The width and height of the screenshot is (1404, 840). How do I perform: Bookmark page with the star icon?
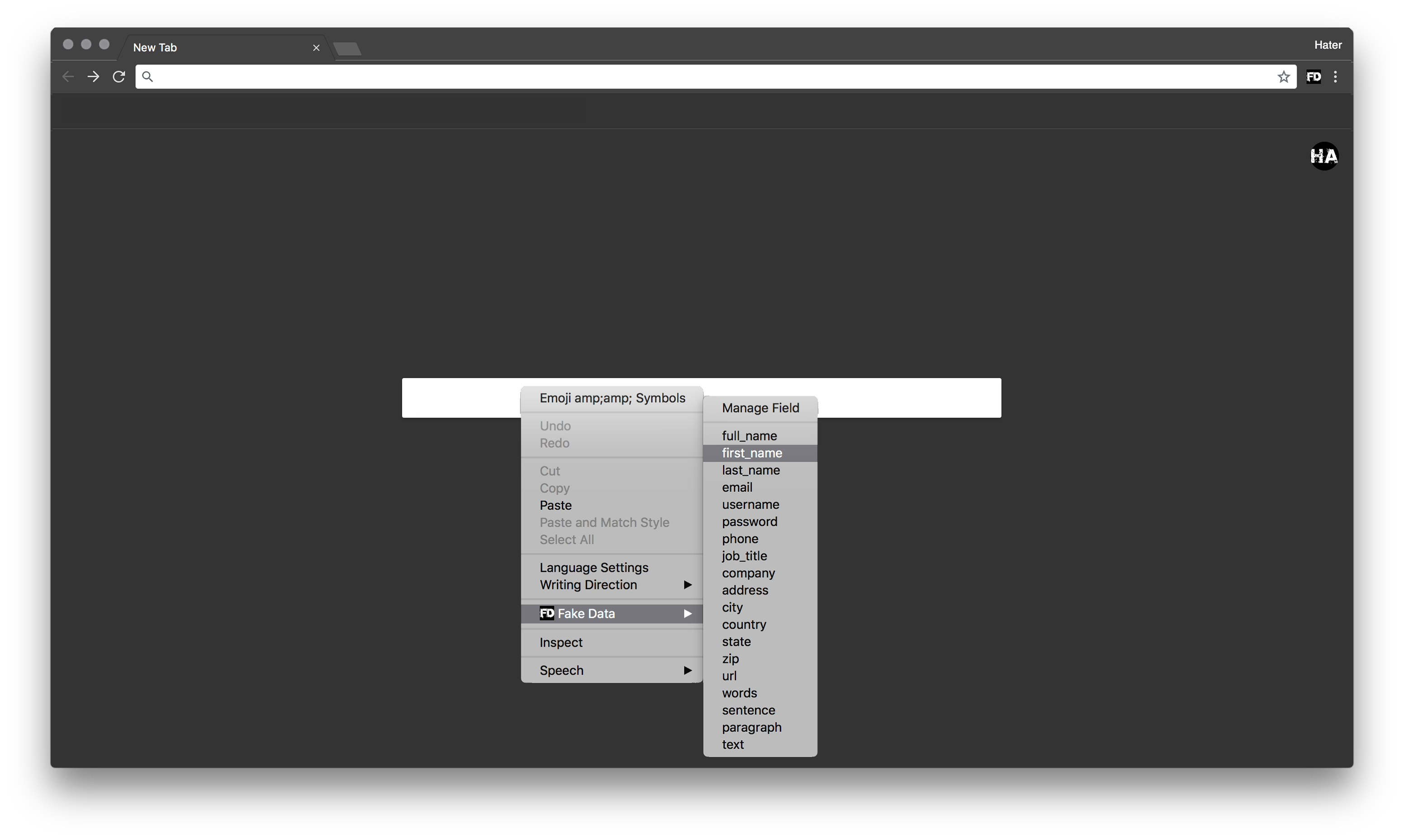(1283, 76)
